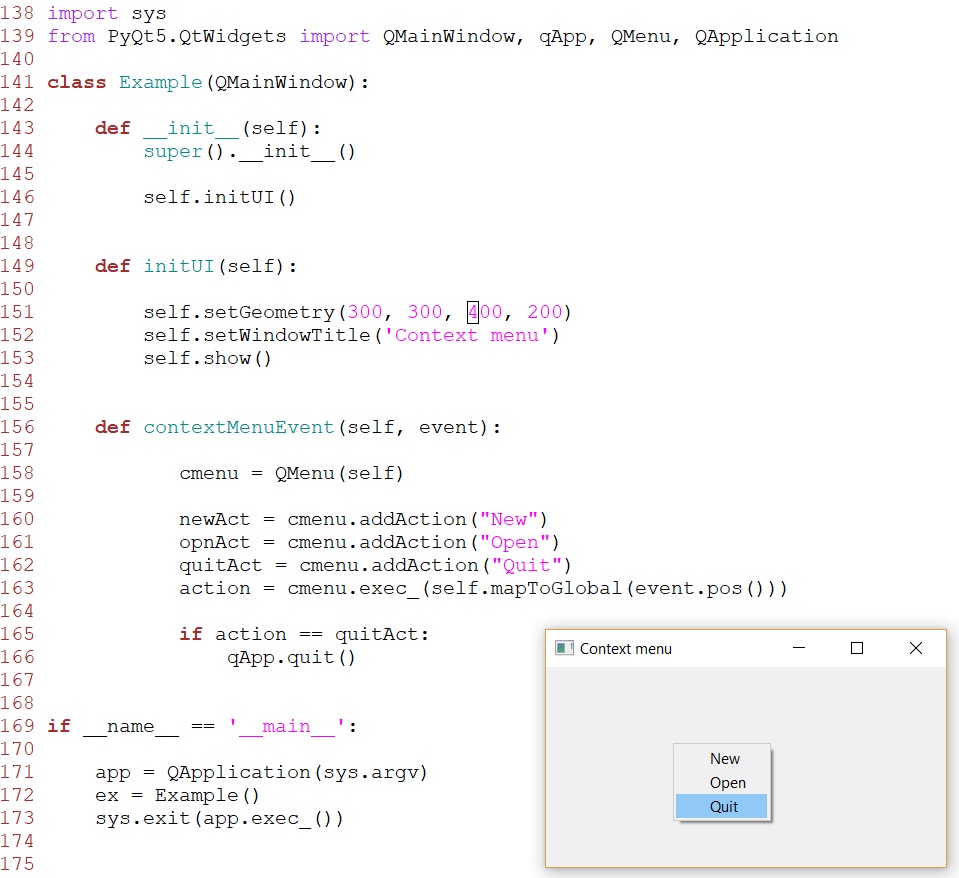Click the "Open" string on line 161
959x878 pixels.
pyautogui.click(x=514, y=542)
